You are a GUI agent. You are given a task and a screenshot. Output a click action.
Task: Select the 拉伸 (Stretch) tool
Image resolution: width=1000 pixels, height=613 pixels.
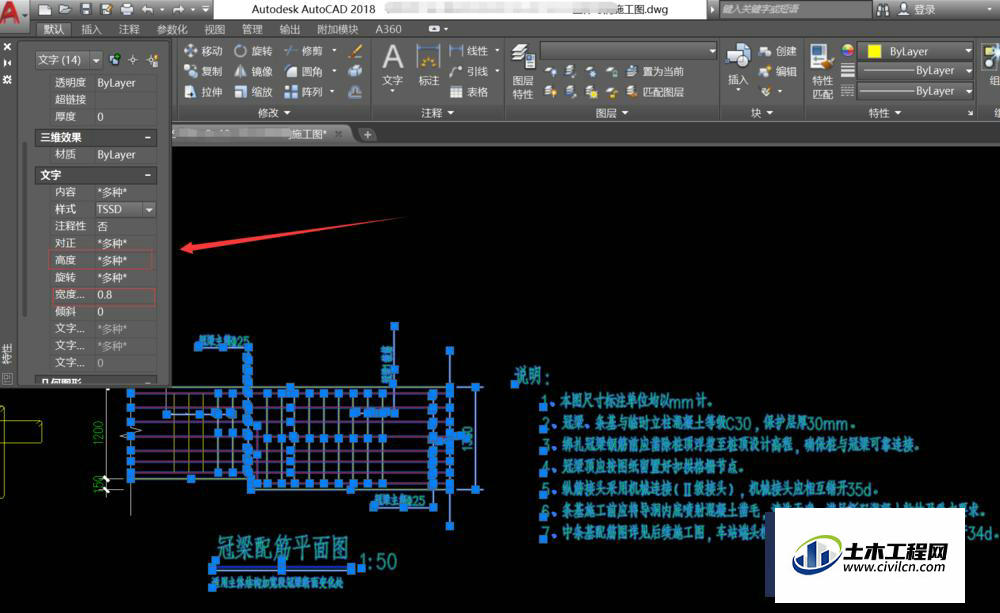tap(203, 92)
